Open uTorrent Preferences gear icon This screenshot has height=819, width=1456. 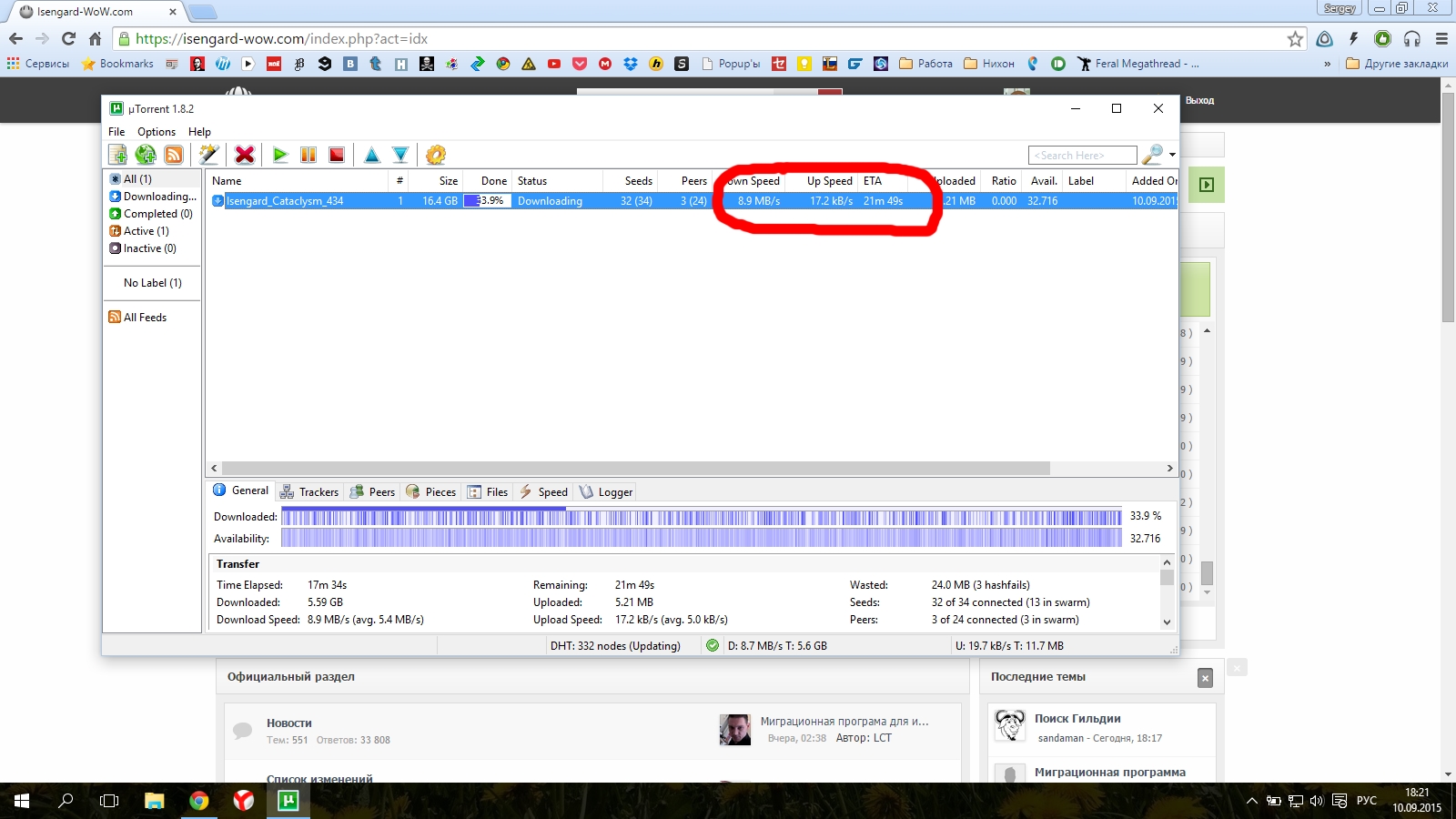[x=436, y=155]
